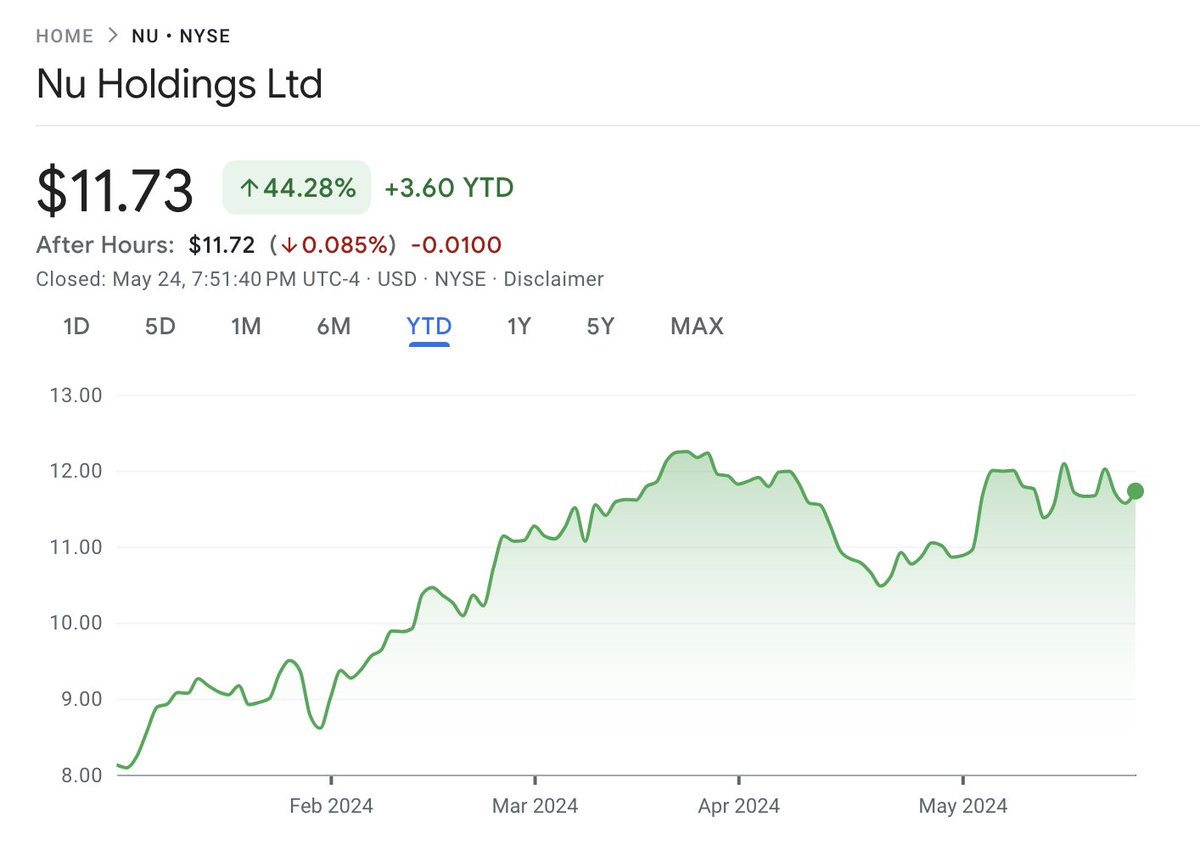Click the 10.00 y-axis label
The width and height of the screenshot is (1200, 845).
[x=76, y=623]
